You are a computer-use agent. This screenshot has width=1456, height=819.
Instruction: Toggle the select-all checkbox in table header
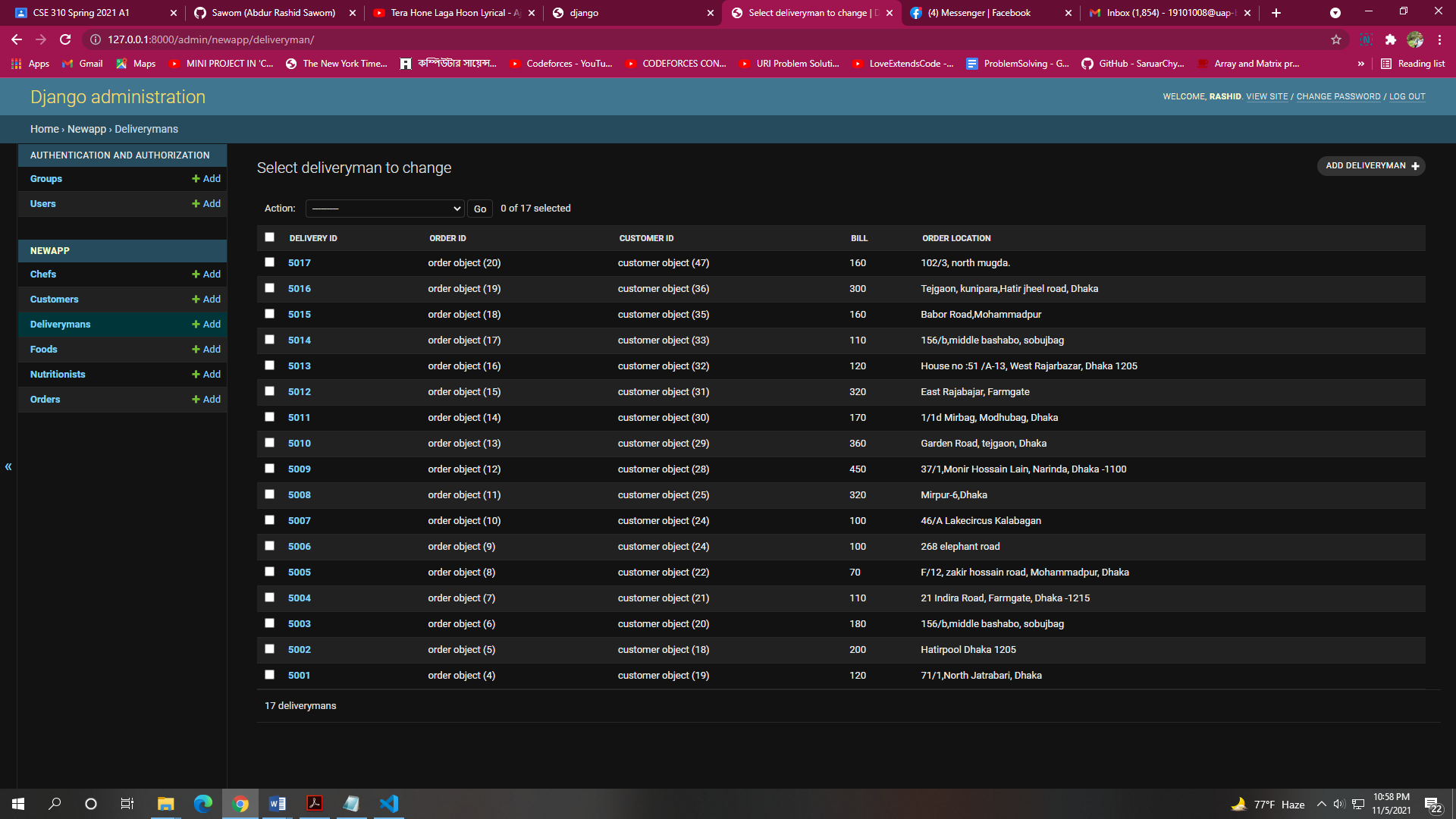[x=269, y=237]
